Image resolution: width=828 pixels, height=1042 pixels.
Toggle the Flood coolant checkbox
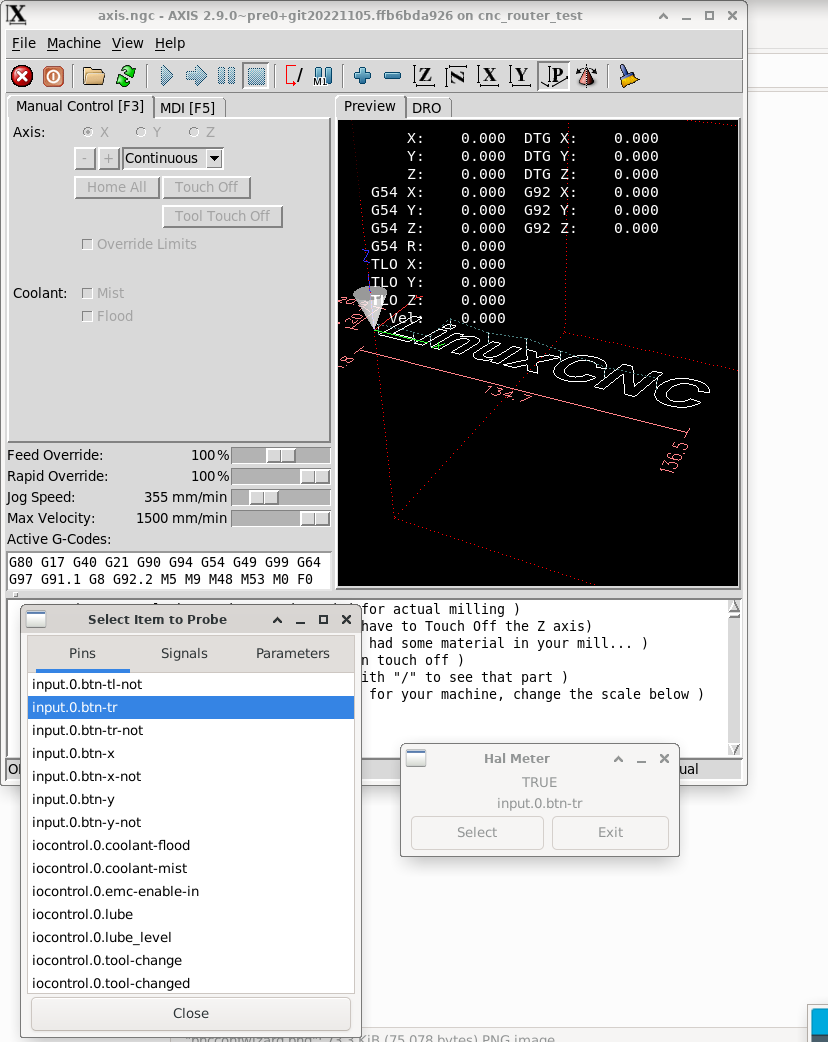click(x=87, y=316)
